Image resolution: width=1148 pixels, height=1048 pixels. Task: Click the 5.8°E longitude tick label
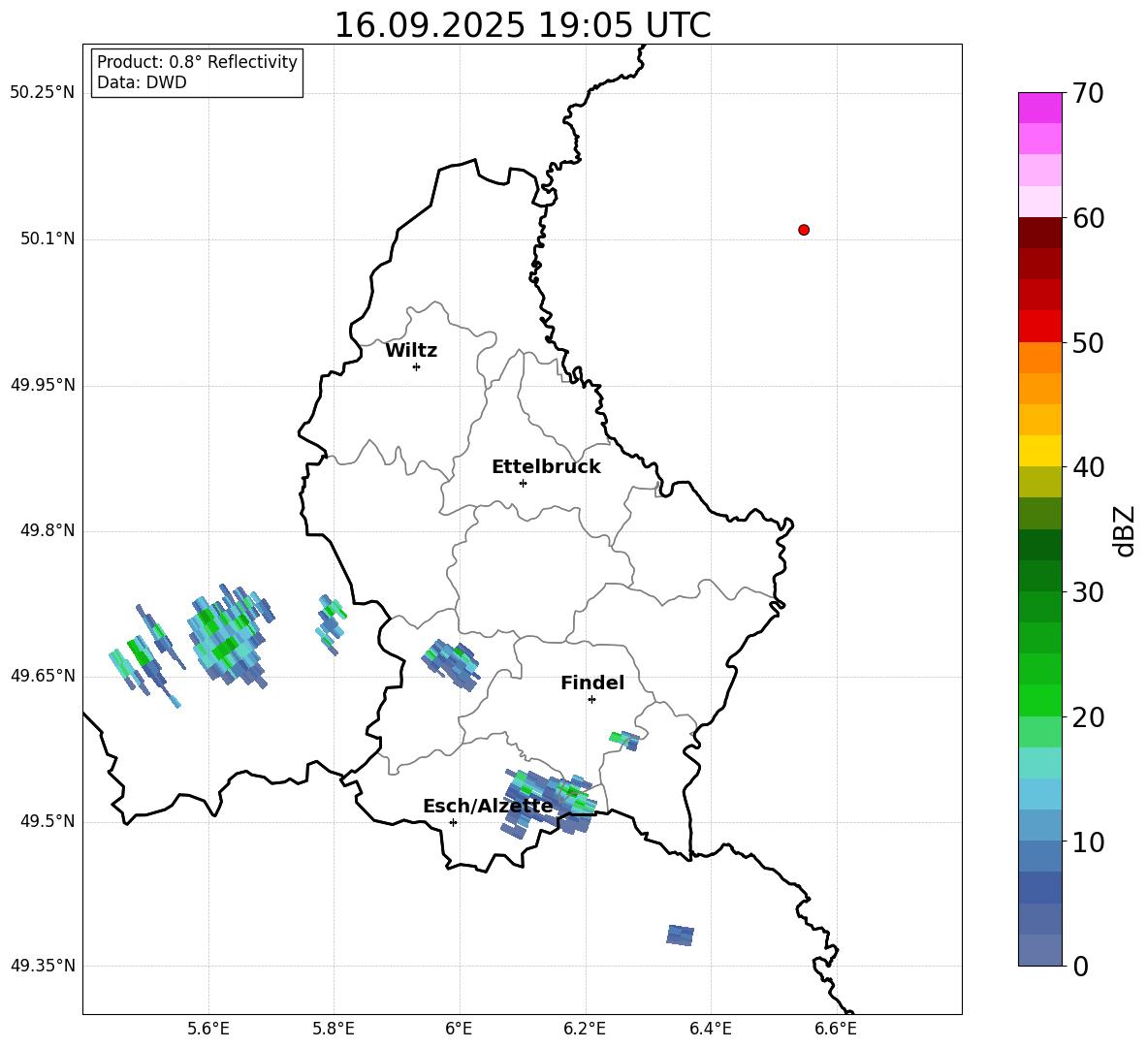(334, 1029)
